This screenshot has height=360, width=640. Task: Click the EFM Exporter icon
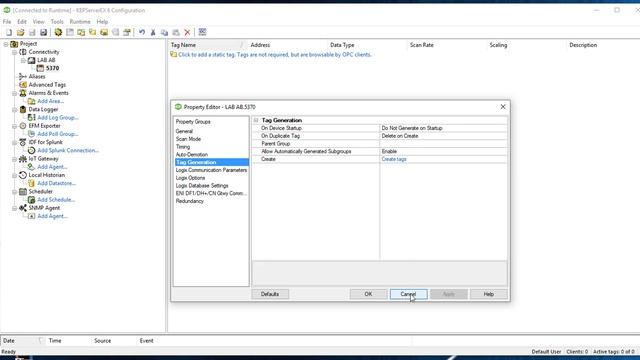23,126
